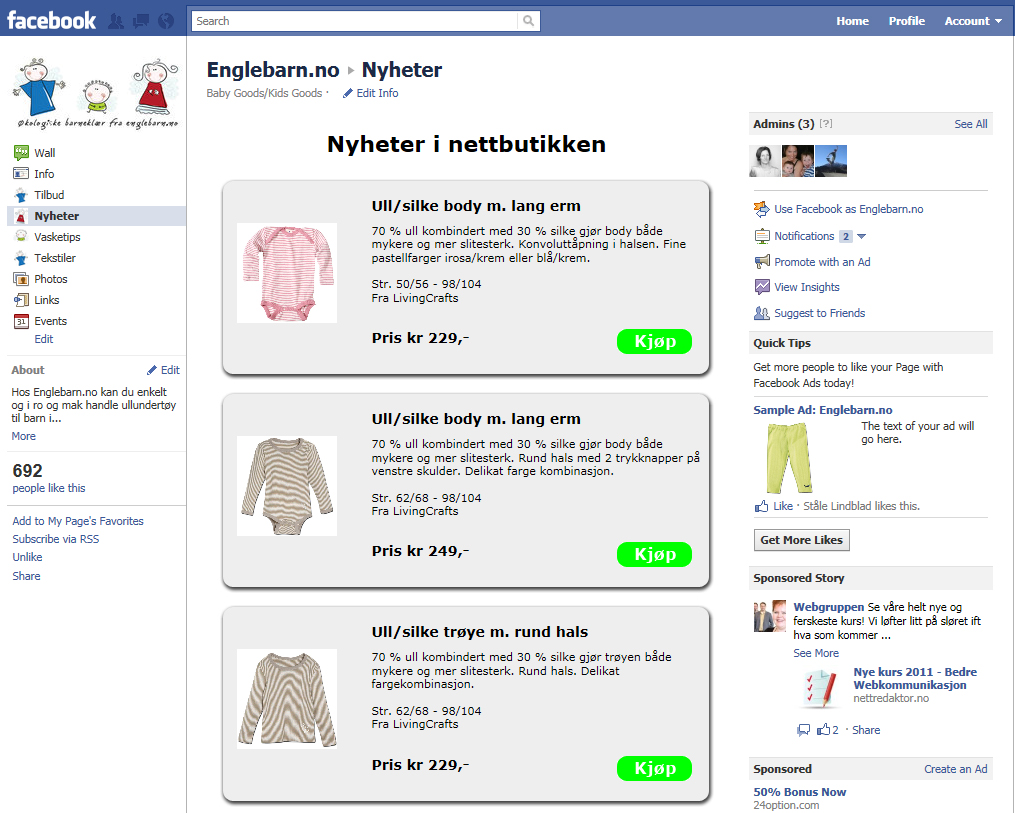Buy the pink ull/silke body for 229,-

click(x=654, y=341)
